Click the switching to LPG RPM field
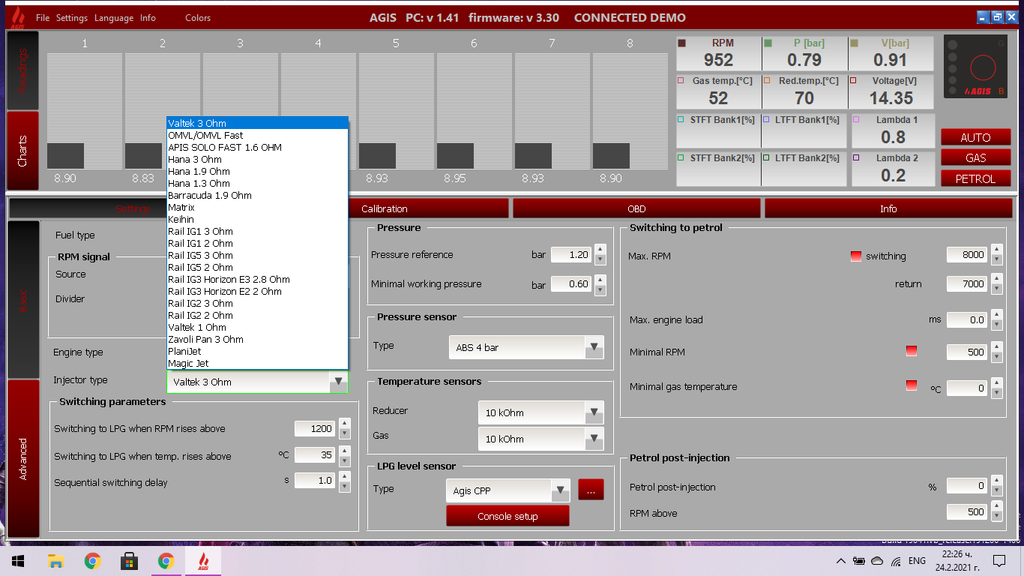 coord(314,428)
